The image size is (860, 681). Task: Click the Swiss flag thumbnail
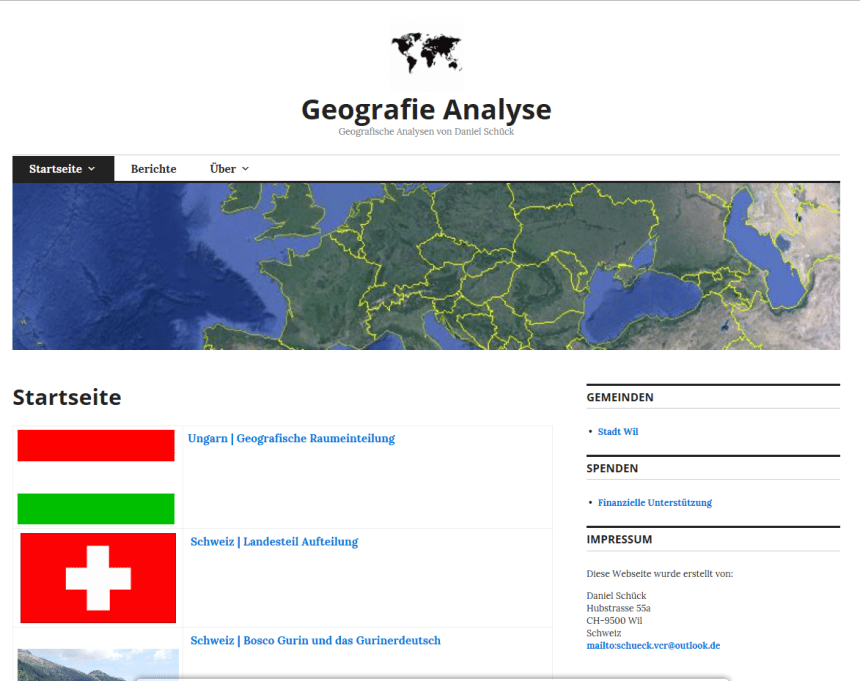95,578
